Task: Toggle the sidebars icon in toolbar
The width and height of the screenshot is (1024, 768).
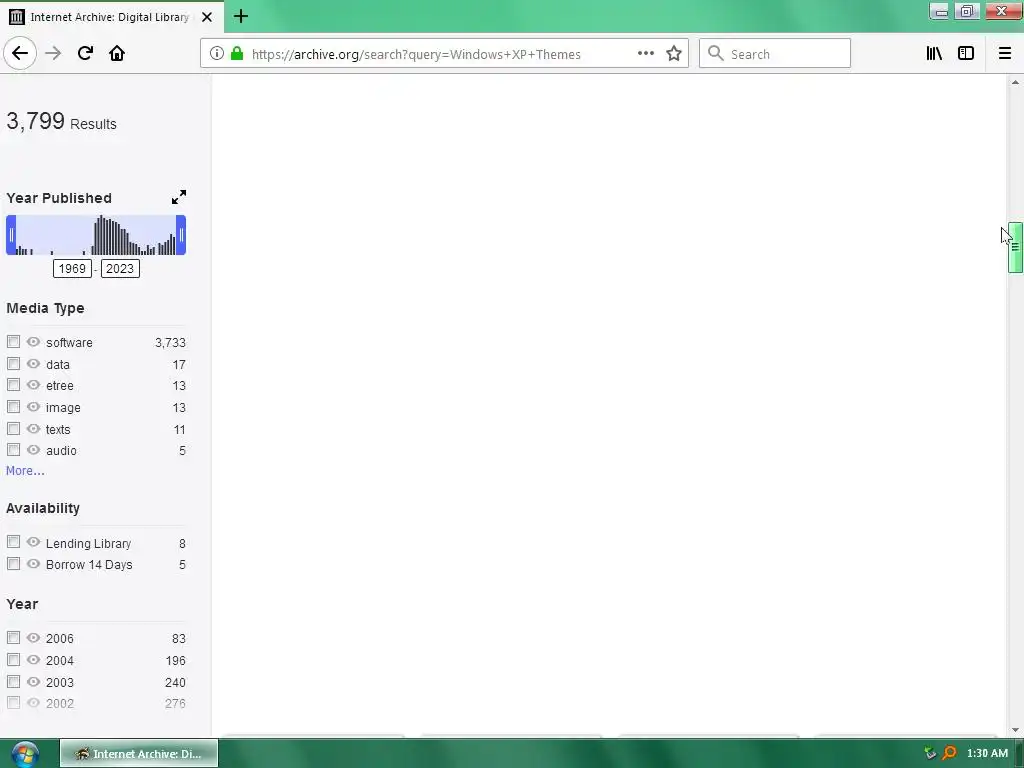Action: 966,54
